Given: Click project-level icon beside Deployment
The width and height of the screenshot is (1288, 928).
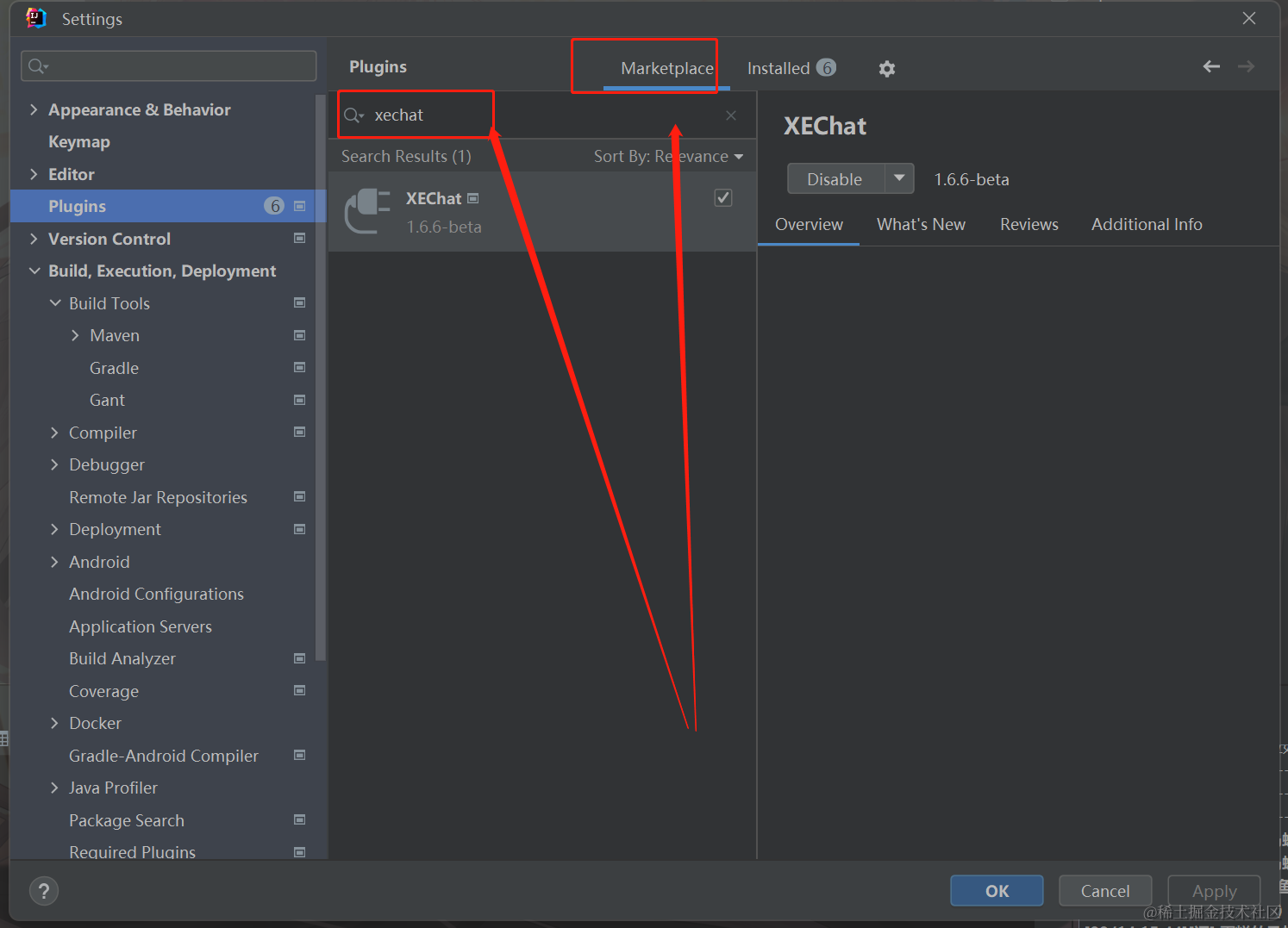Looking at the screenshot, I should (300, 529).
